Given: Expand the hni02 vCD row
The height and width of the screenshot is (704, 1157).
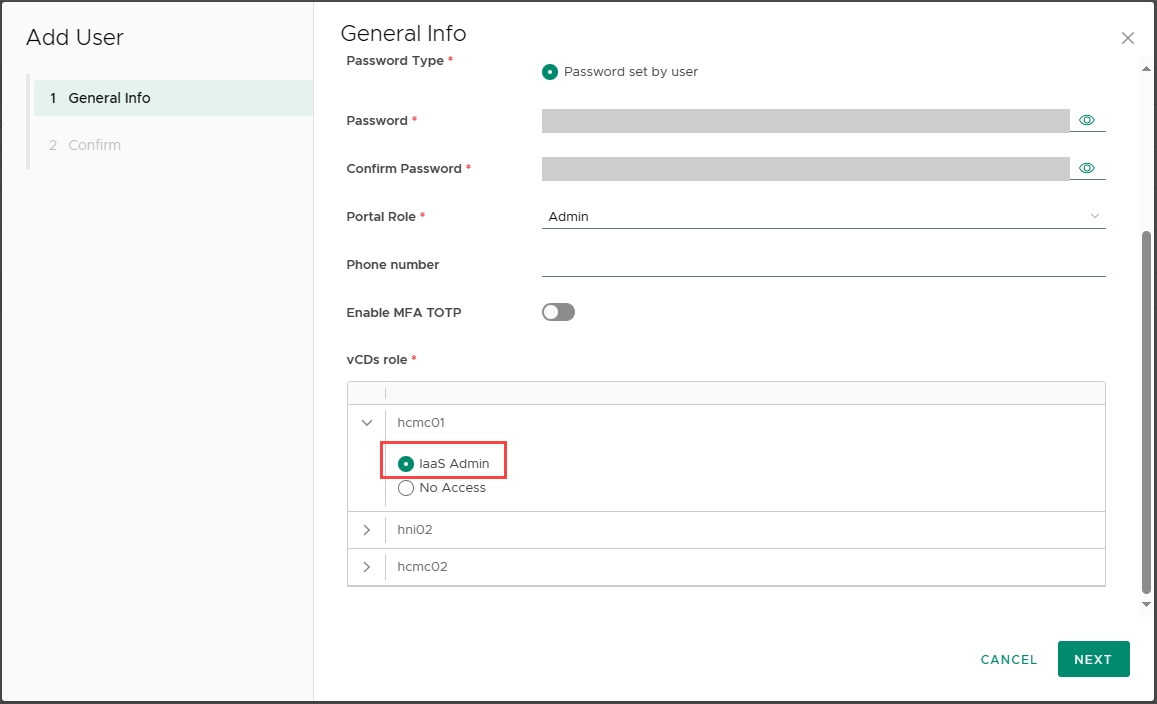Looking at the screenshot, I should [367, 530].
